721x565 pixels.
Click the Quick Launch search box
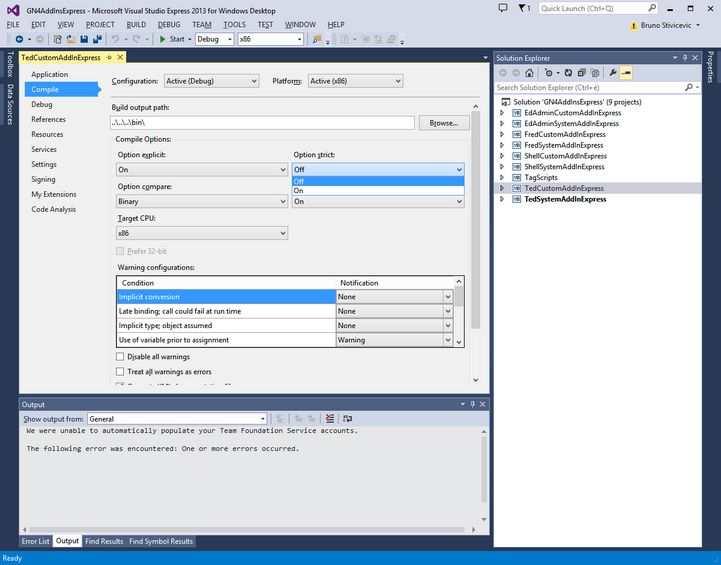(598, 8)
